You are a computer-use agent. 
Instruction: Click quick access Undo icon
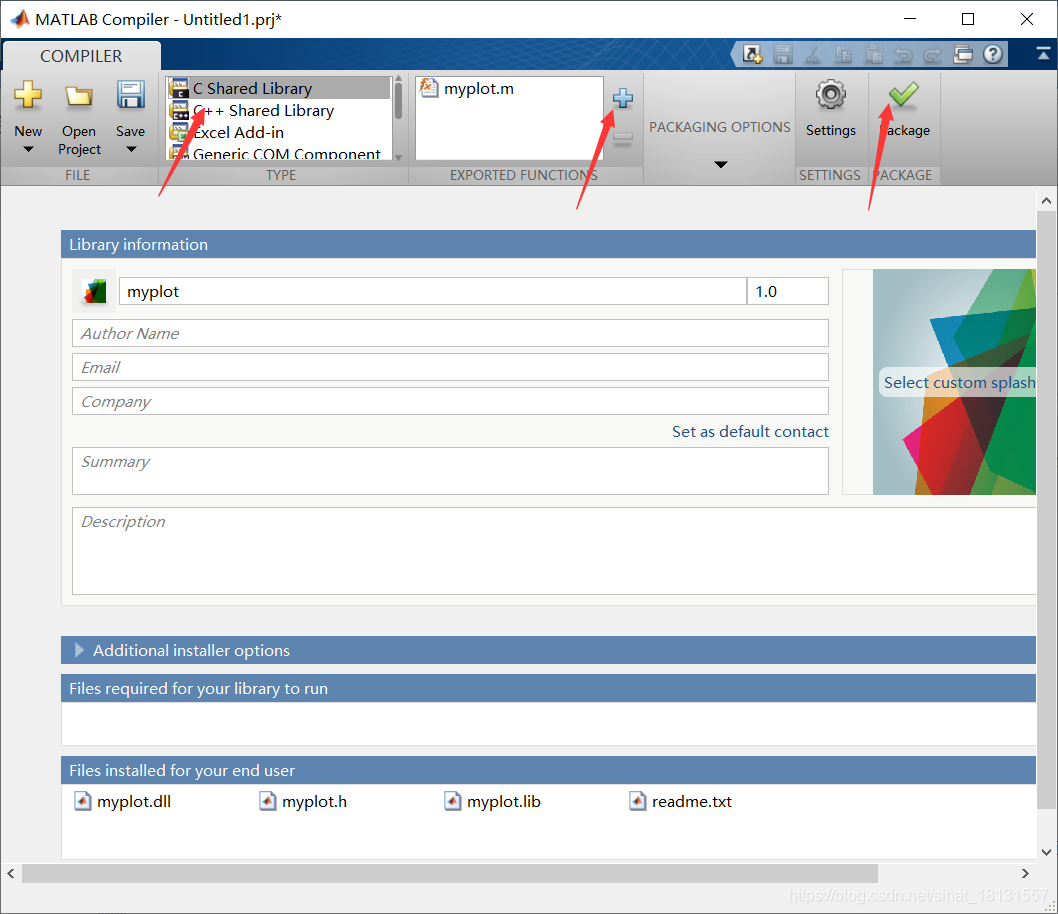903,54
